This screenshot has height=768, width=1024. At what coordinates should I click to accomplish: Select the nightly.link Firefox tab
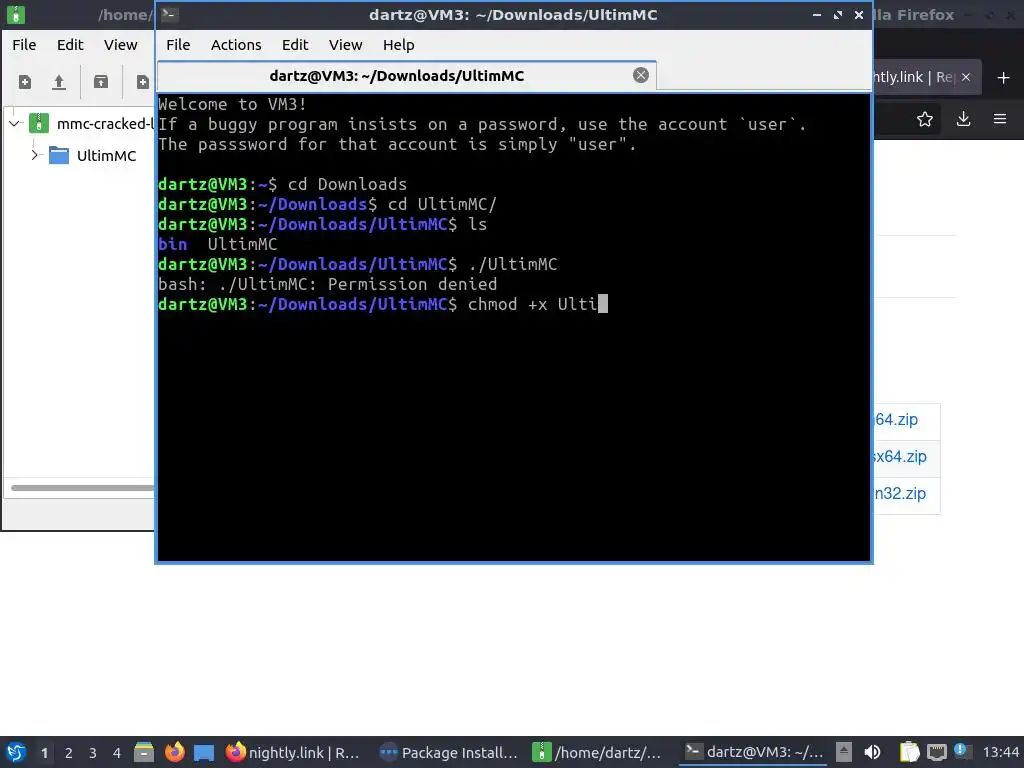point(912,77)
